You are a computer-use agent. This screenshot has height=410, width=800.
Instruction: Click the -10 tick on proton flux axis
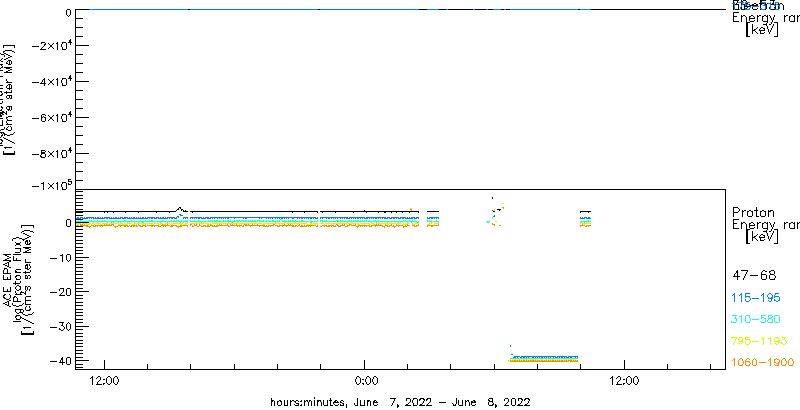pos(60,257)
